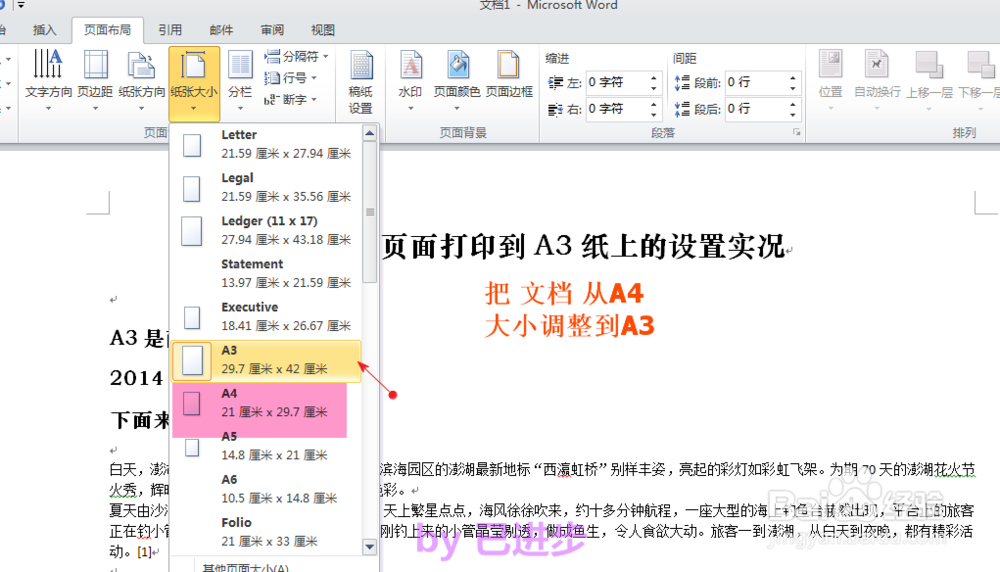
Task: Decrease right indent with down stepper
Action: click(x=654, y=115)
